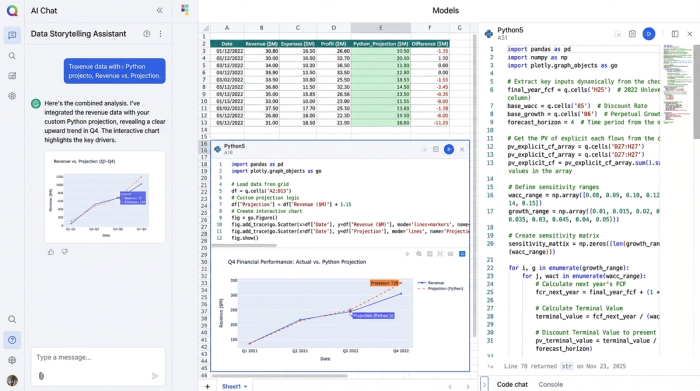Click the Python_Projection ($M) header cell
The height and width of the screenshot is (391, 700).
(x=381, y=44)
